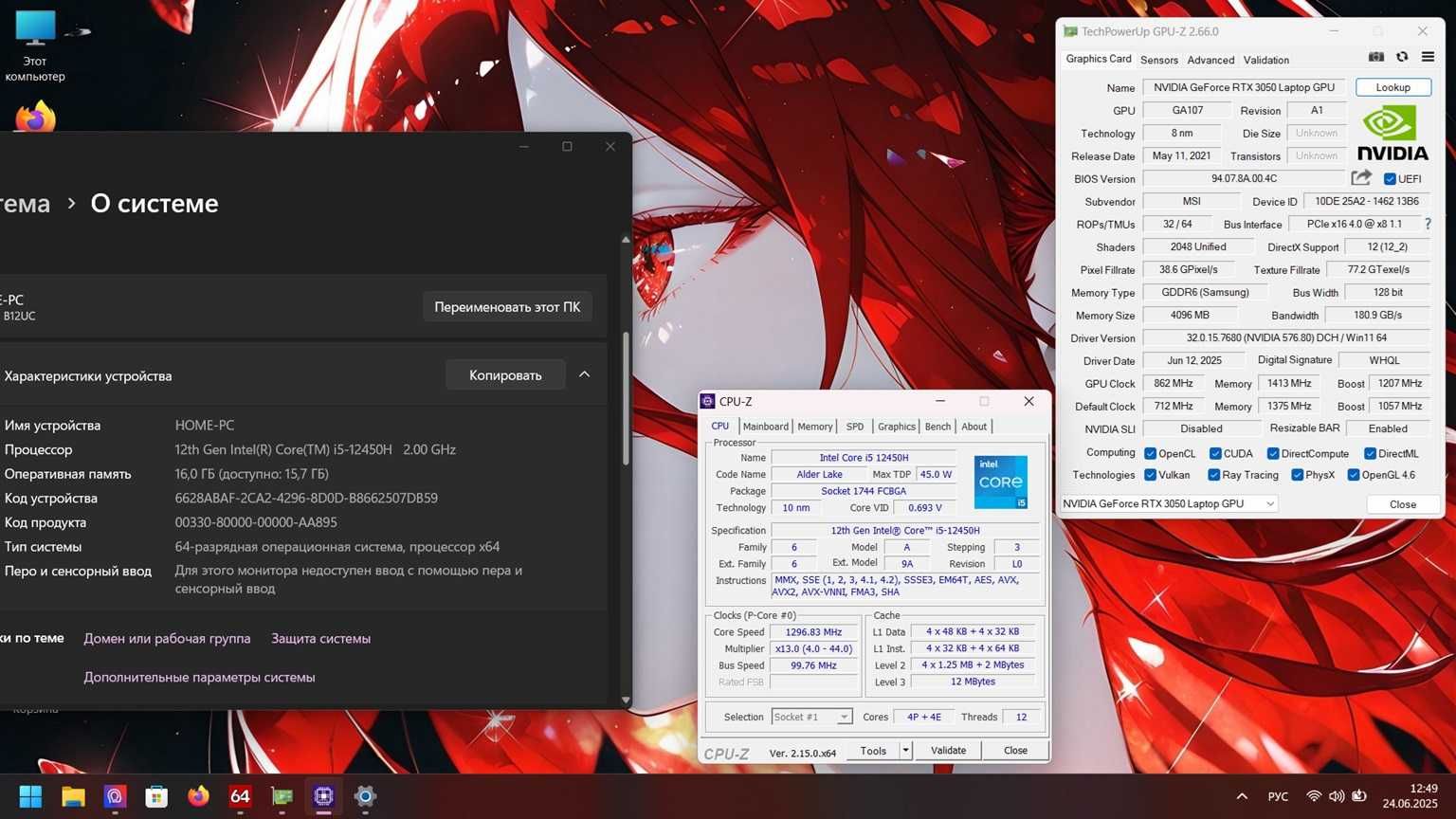The width and height of the screenshot is (1456, 819).
Task: Click the Settings window vertical scrollbar thumb
Action: [x=625, y=398]
